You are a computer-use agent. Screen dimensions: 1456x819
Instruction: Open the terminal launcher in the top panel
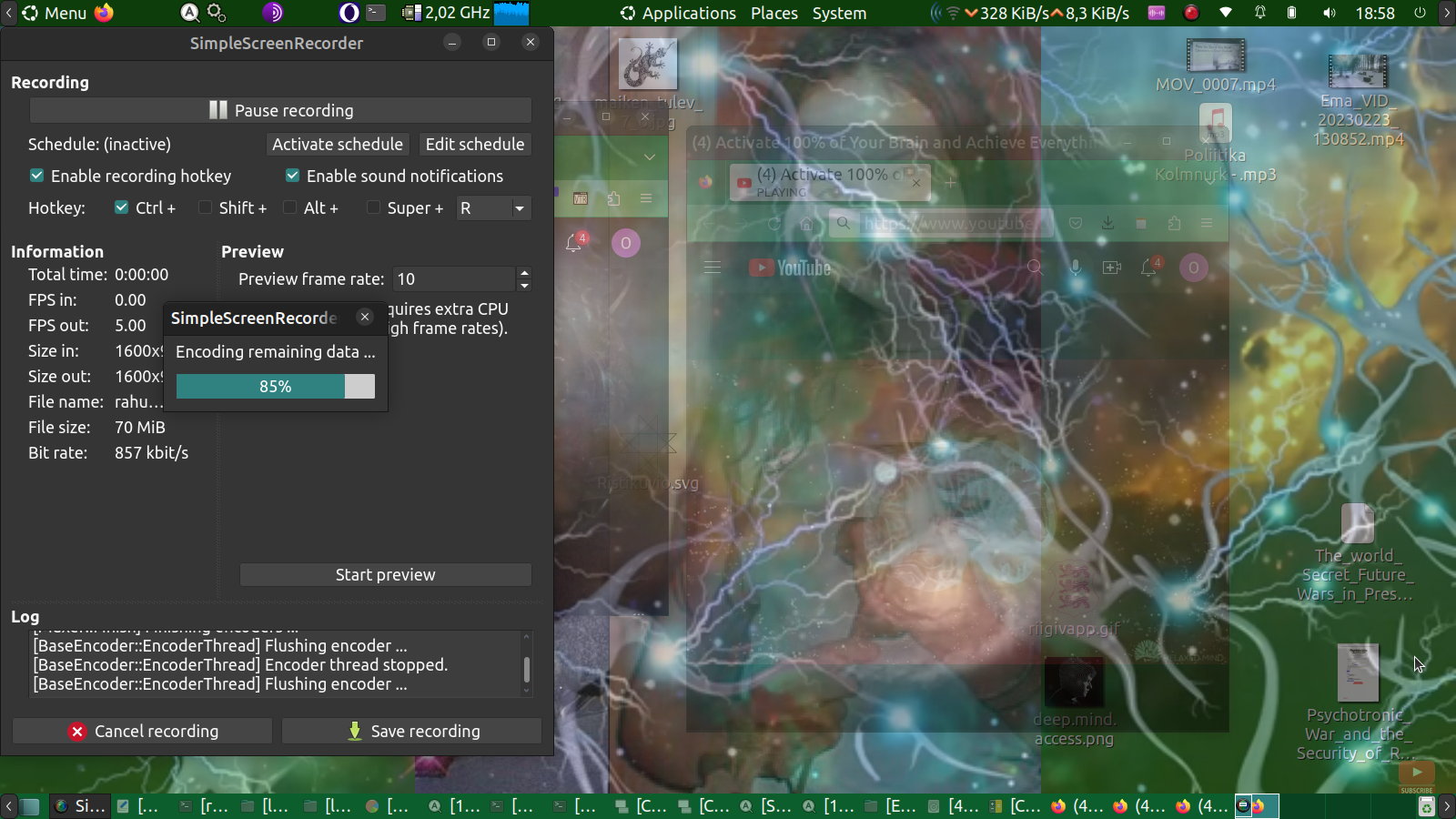click(x=376, y=13)
